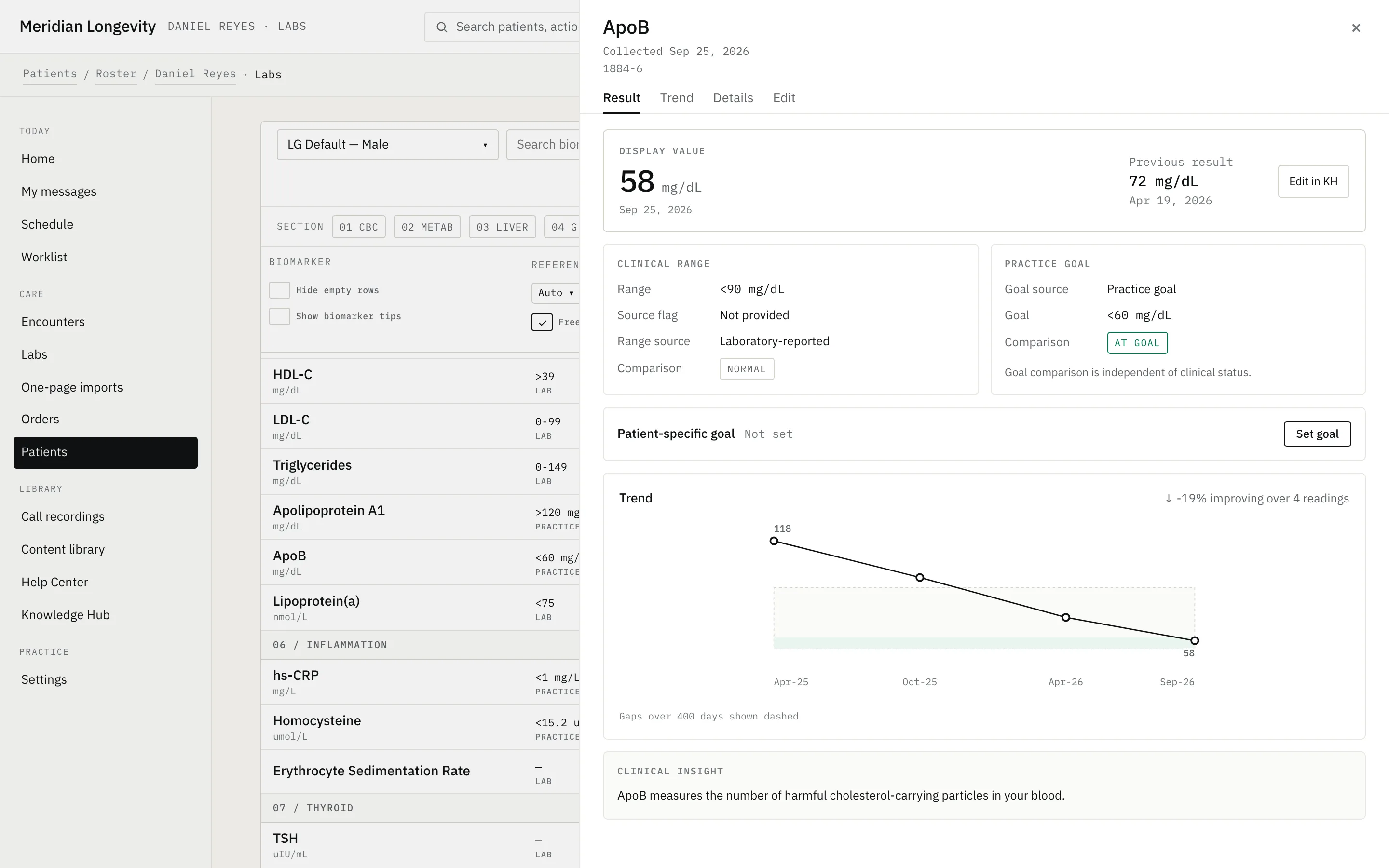Open Patients breadcrumb link
The height and width of the screenshot is (868, 1389).
[x=50, y=74]
